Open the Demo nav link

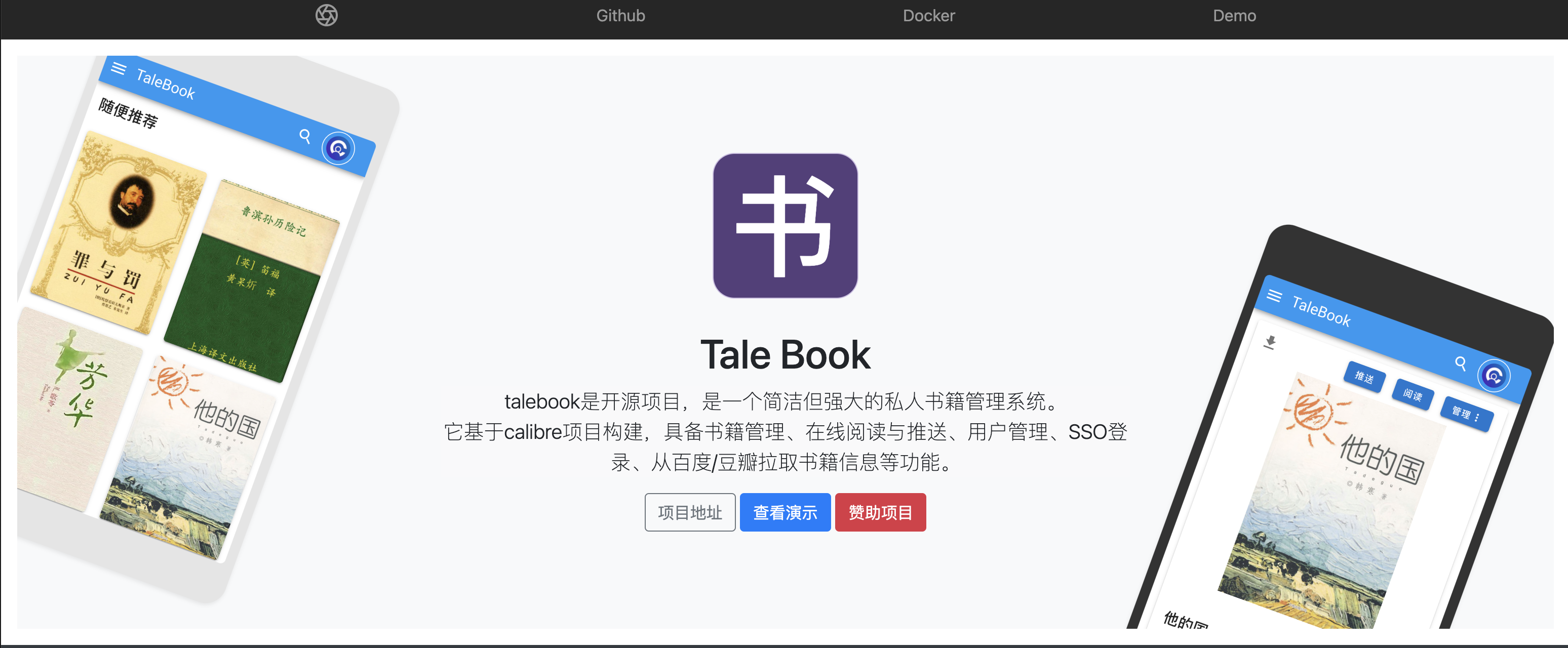(1234, 16)
